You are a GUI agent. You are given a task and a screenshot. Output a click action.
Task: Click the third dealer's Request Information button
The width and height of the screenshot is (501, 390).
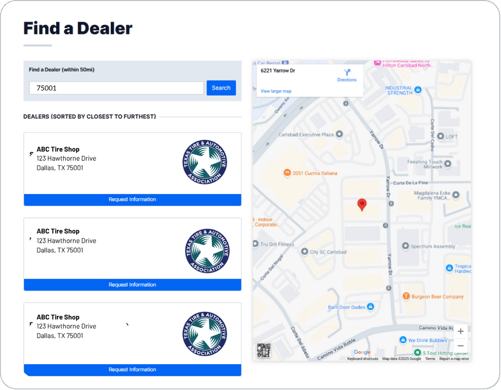(x=132, y=370)
